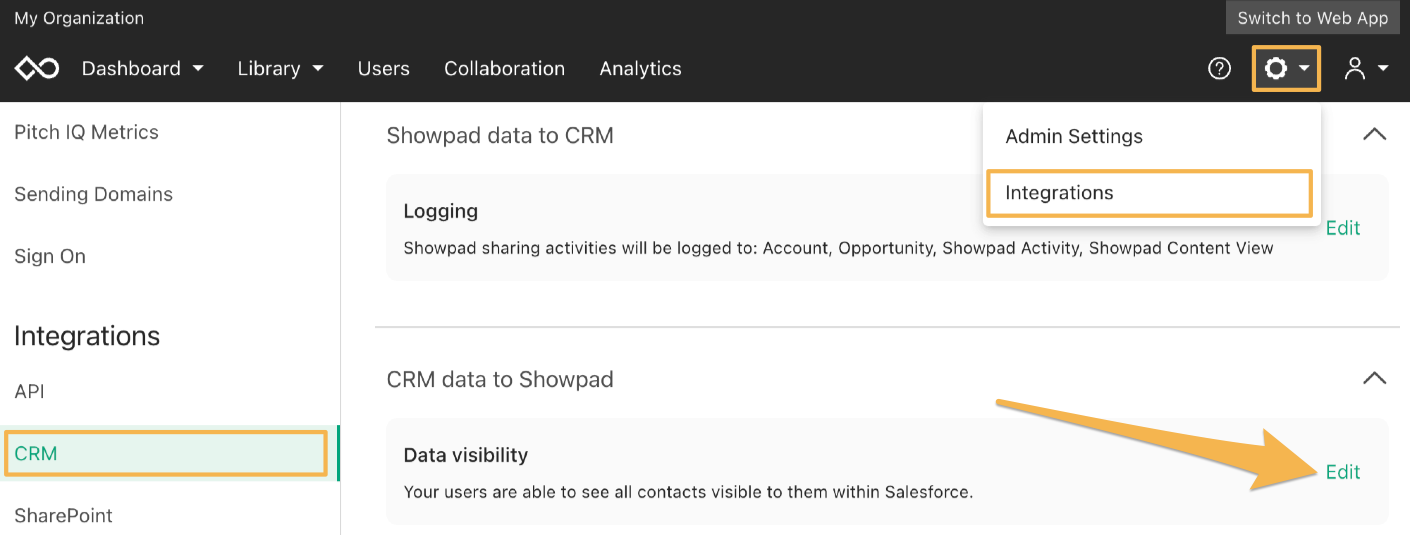Screen dimensions: 1410x535
Task: Expand the Library dropdown
Action: point(281,69)
